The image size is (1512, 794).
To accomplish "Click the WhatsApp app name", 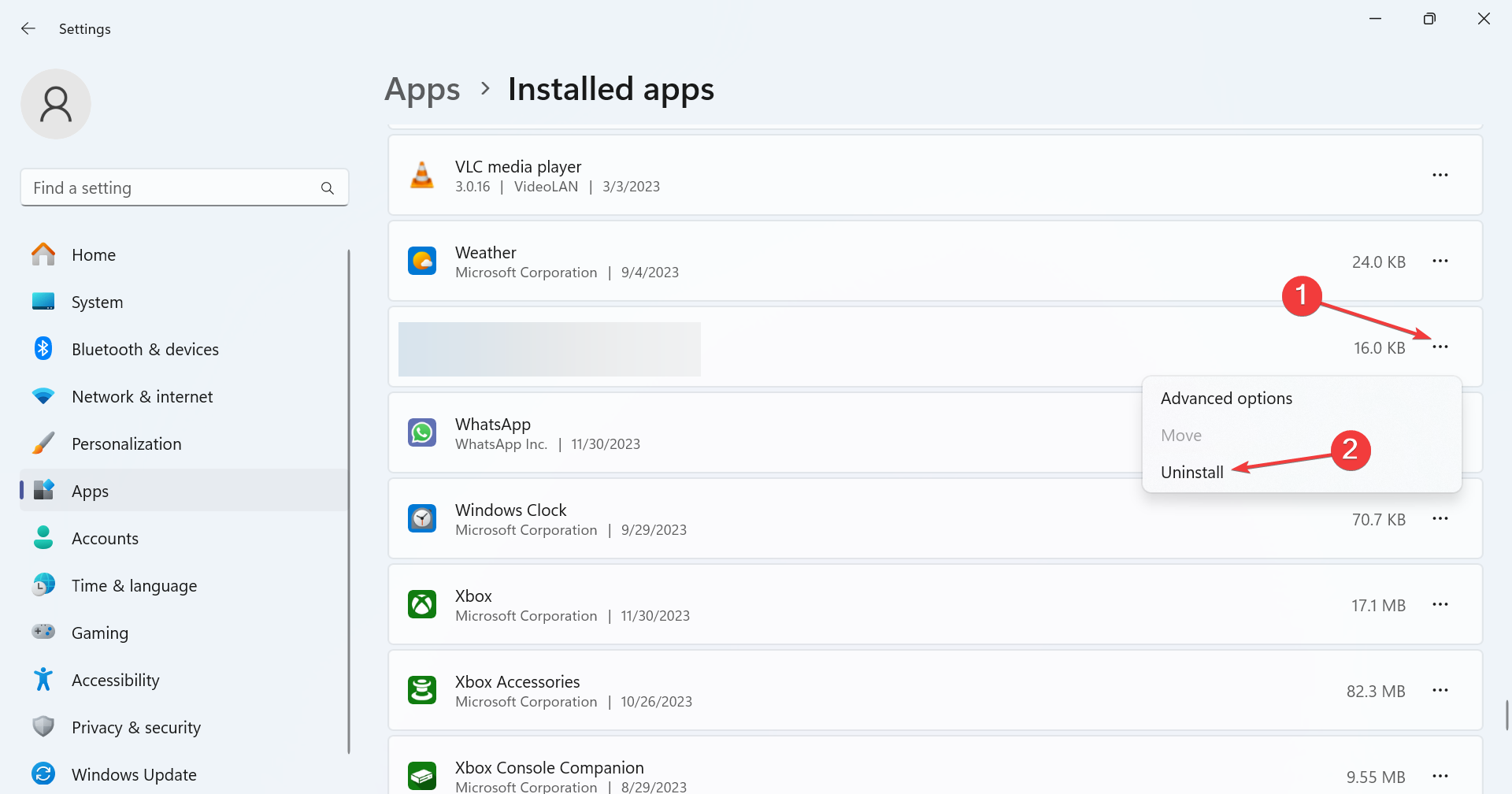I will pyautogui.click(x=493, y=425).
